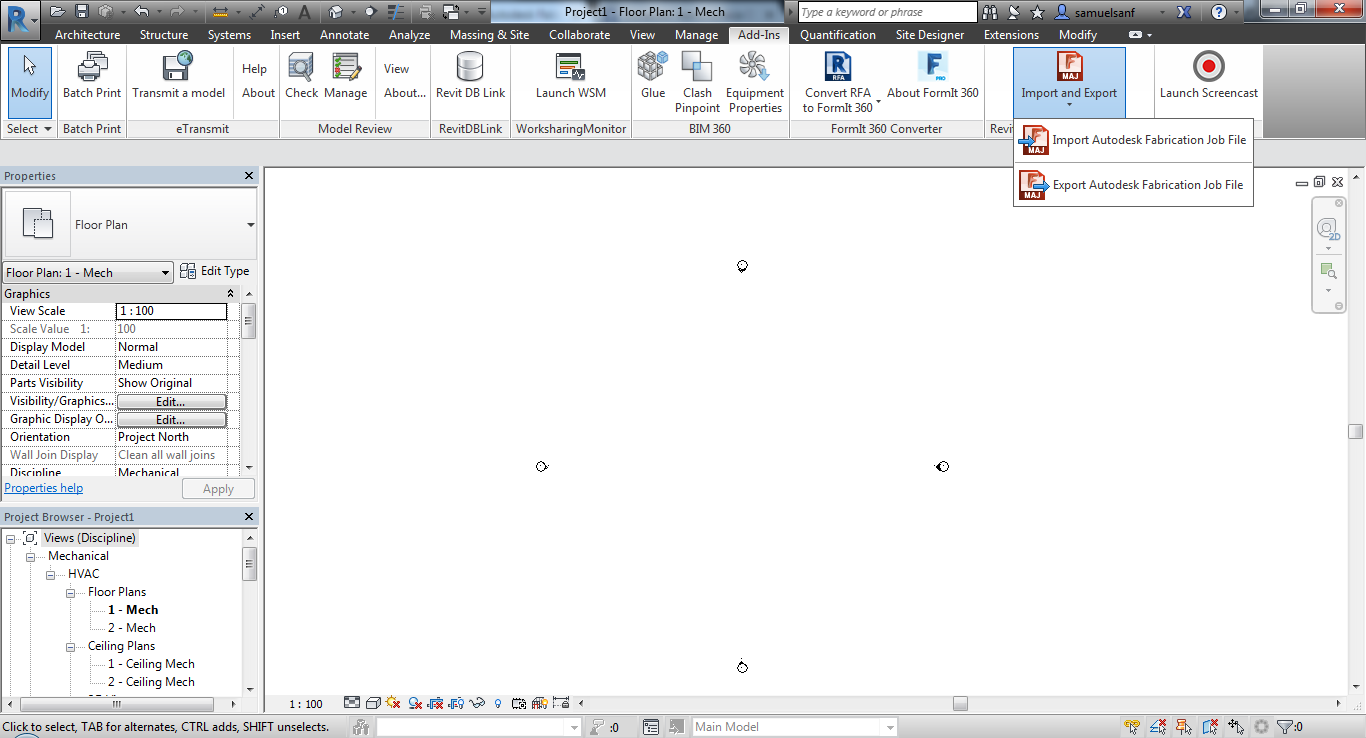Viewport: 1366px width, 738px height.
Task: Launch WSM Worksharing Monitor
Action: [x=570, y=76]
